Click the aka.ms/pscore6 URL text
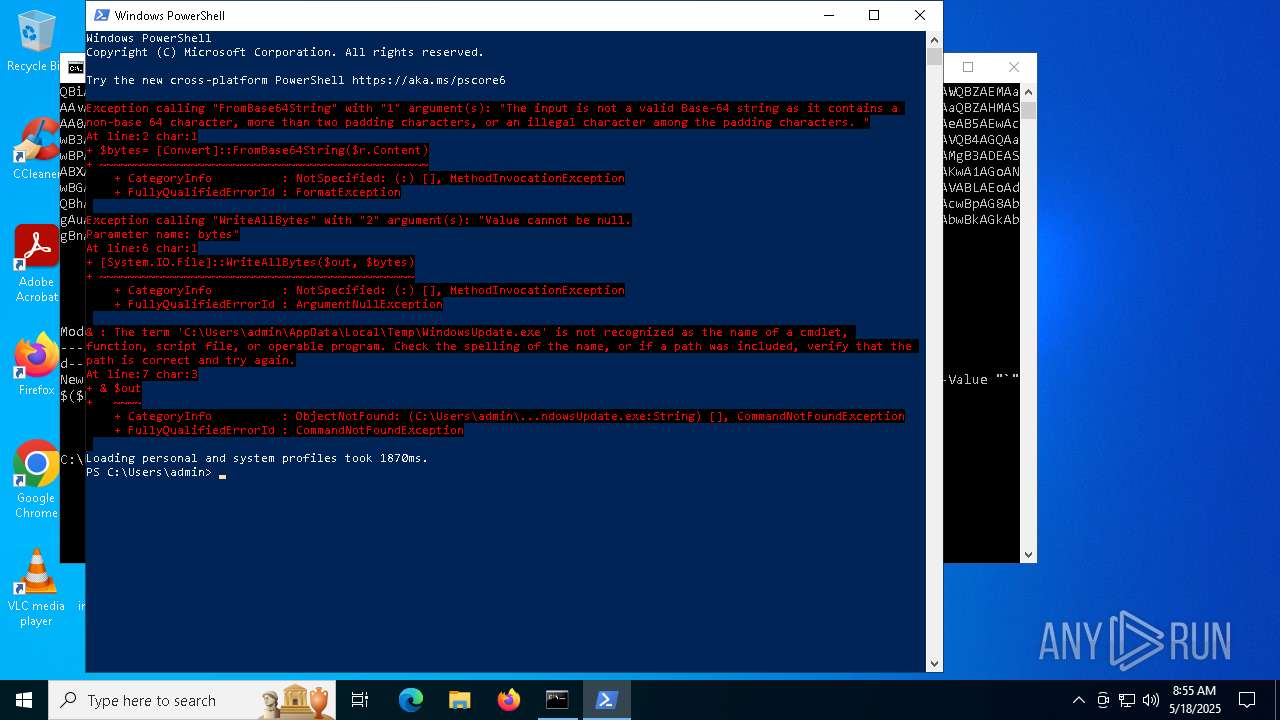Viewport: 1280px width, 720px height. [428, 80]
